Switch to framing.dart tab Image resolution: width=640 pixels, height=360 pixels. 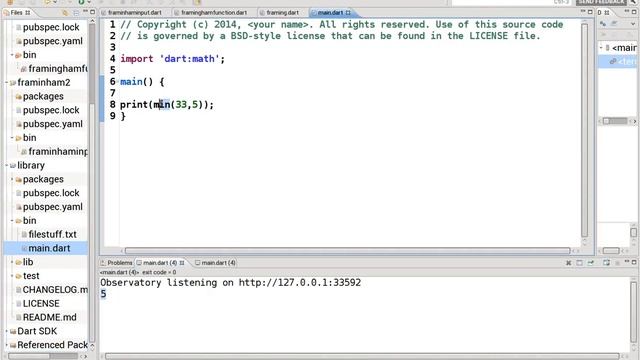280,13
